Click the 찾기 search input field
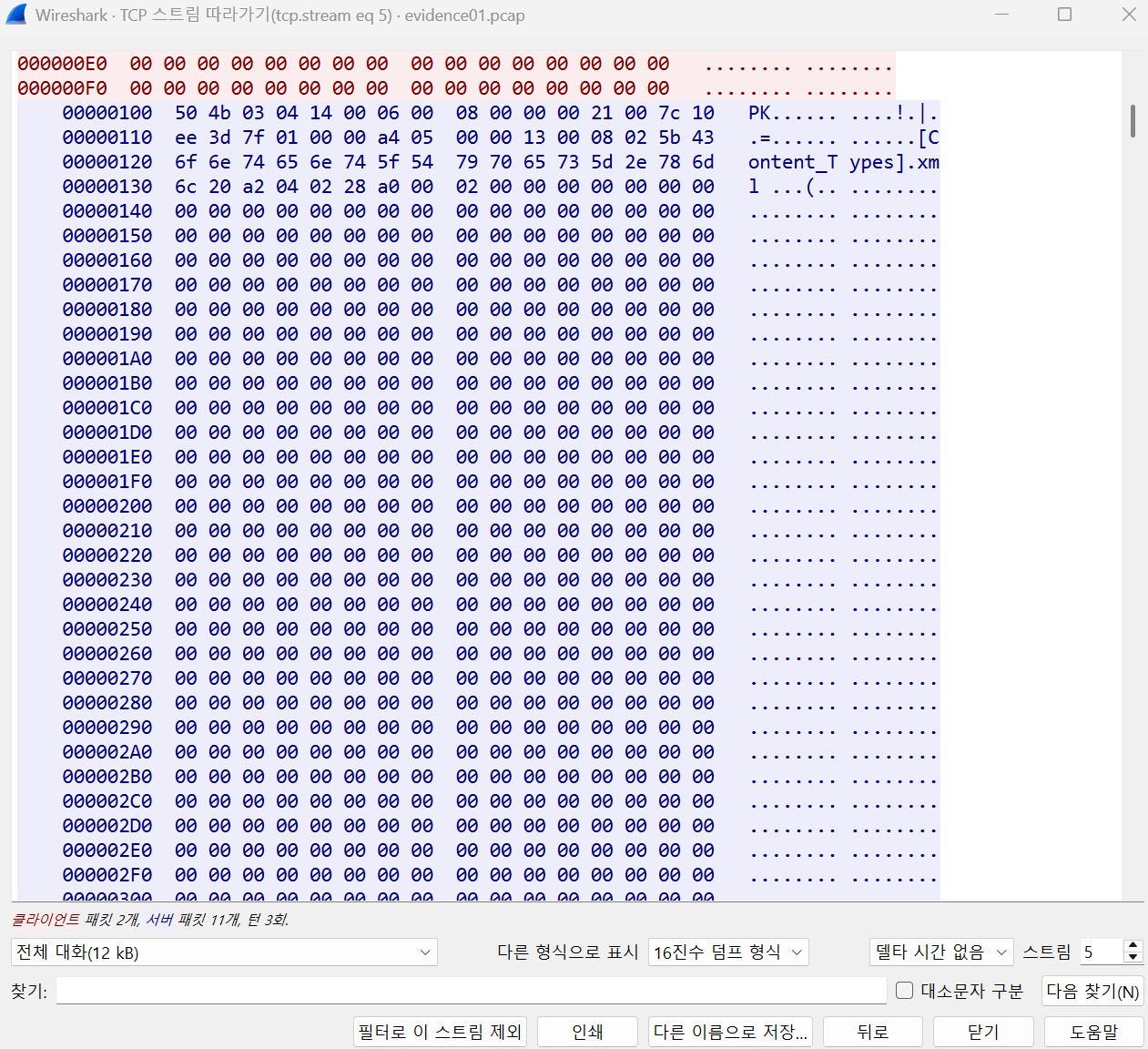 471,991
